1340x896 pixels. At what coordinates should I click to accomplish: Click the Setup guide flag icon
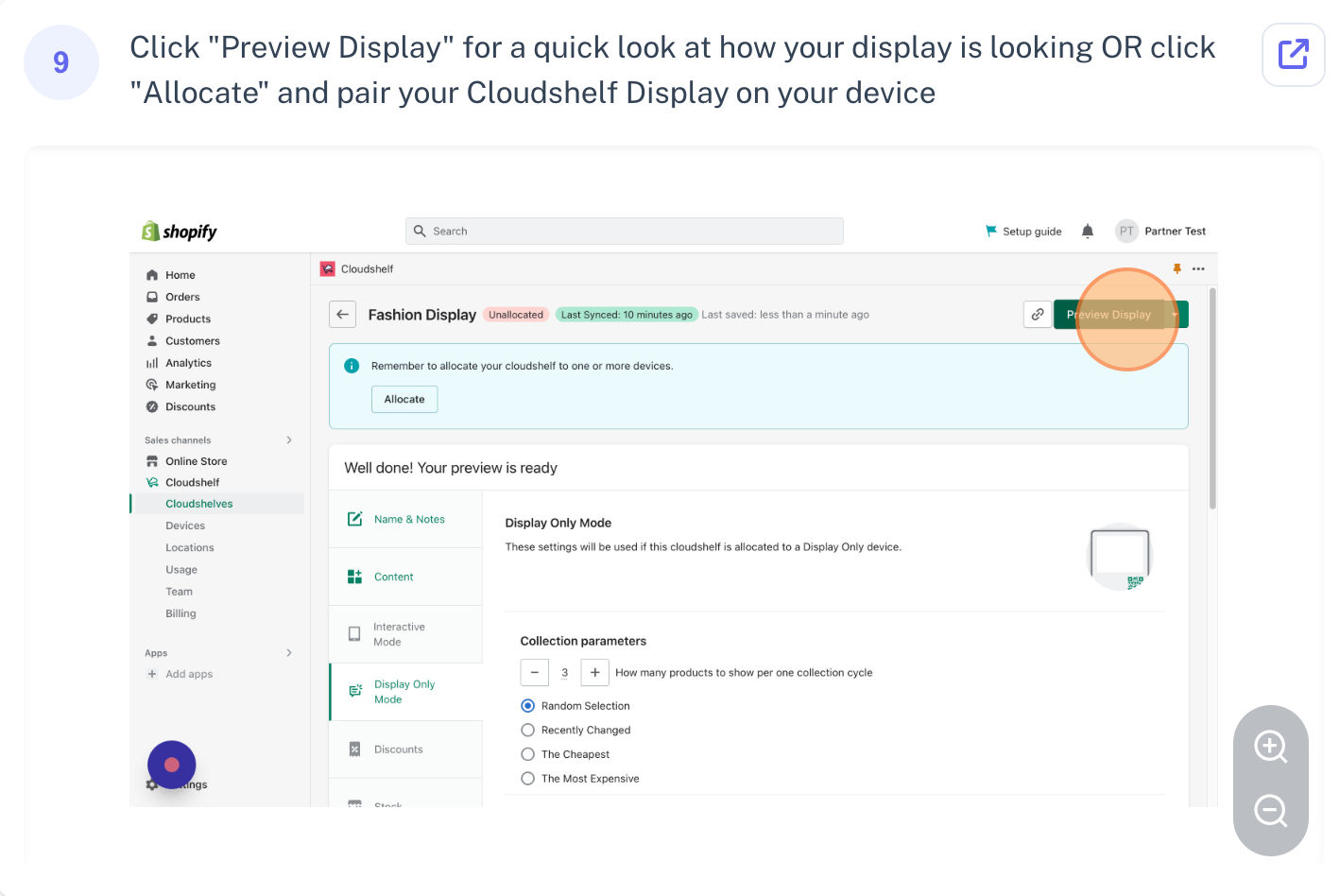click(x=991, y=231)
